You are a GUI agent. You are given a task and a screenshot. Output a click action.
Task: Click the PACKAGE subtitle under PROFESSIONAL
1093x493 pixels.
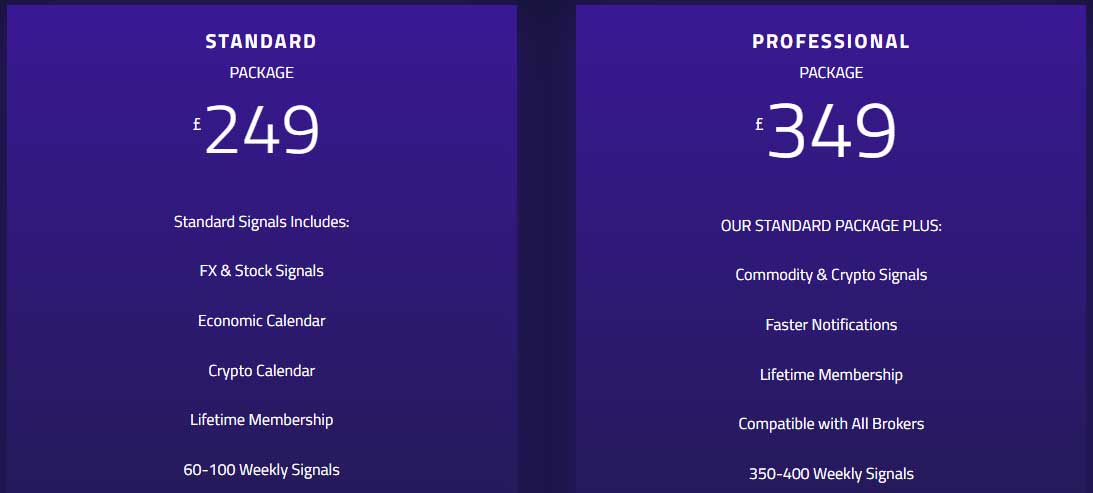pos(831,72)
